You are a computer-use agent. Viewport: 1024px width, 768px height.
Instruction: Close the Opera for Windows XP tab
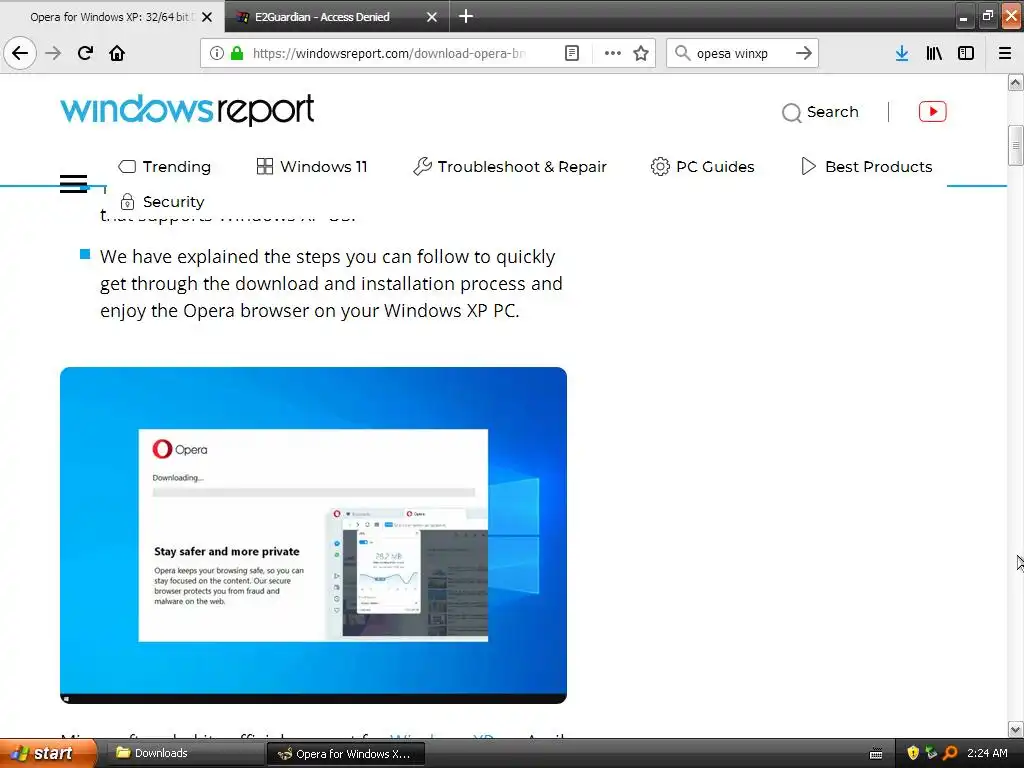[207, 17]
